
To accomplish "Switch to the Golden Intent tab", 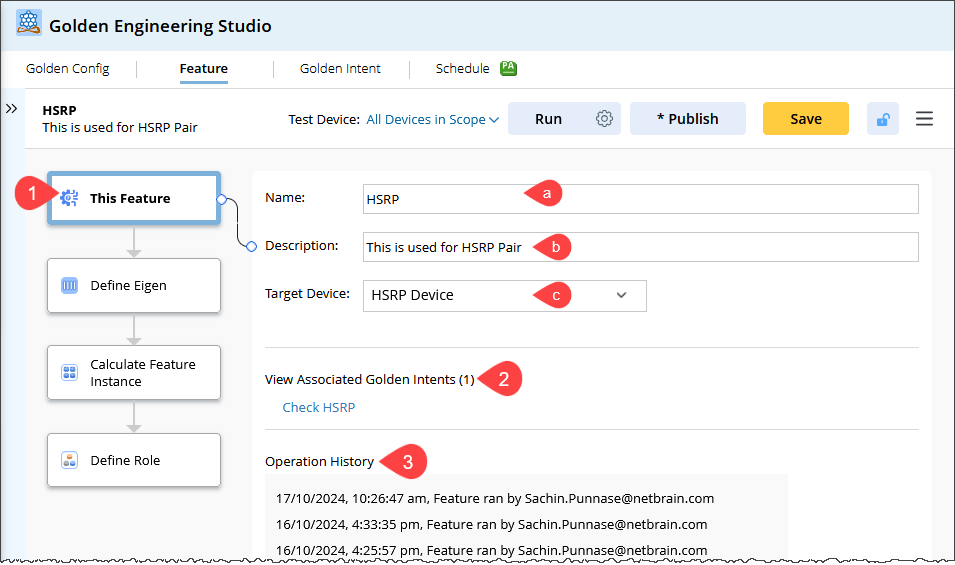I will pyautogui.click(x=340, y=69).
